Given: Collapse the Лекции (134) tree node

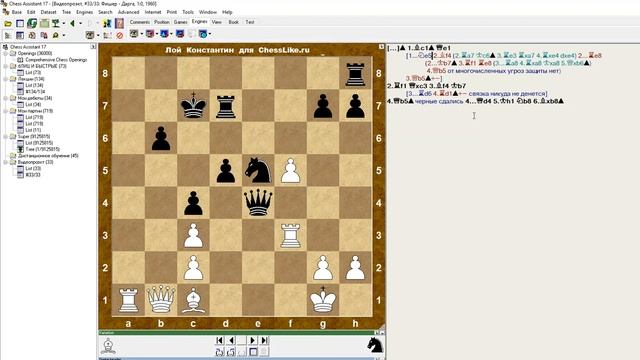Looking at the screenshot, I should tap(6, 79).
